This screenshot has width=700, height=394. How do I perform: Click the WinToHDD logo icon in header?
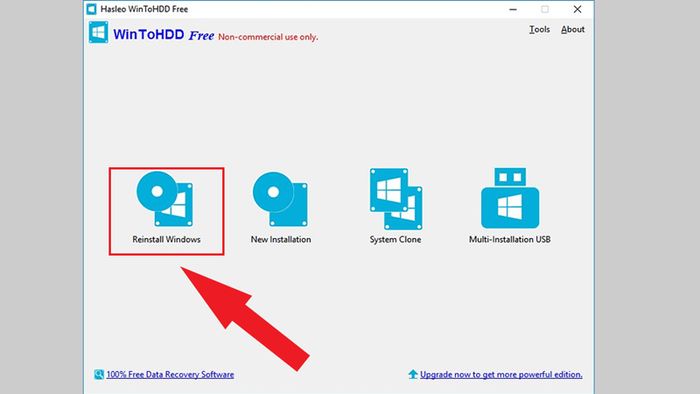click(98, 32)
